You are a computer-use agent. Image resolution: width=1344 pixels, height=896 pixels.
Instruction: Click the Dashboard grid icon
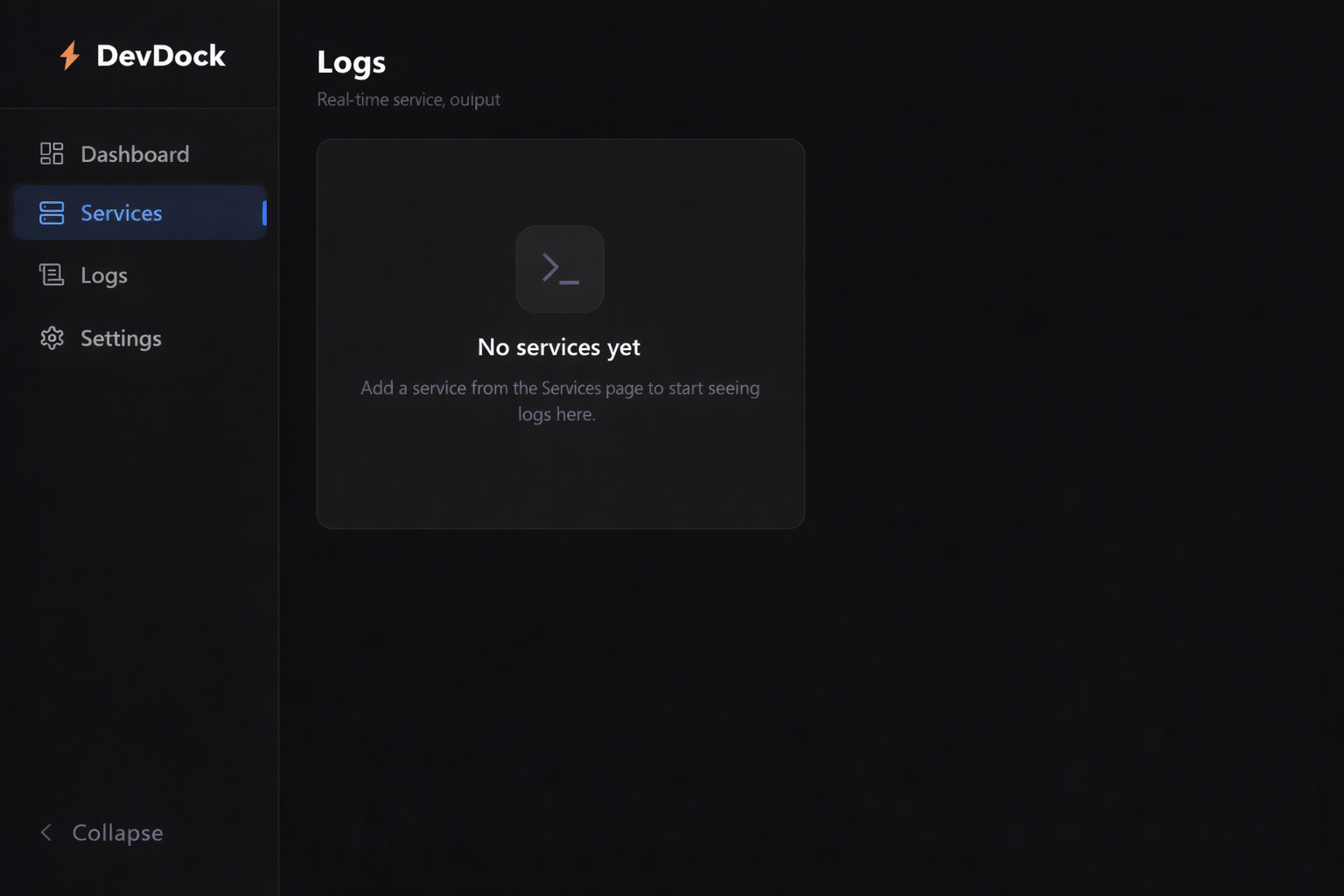[52, 154]
